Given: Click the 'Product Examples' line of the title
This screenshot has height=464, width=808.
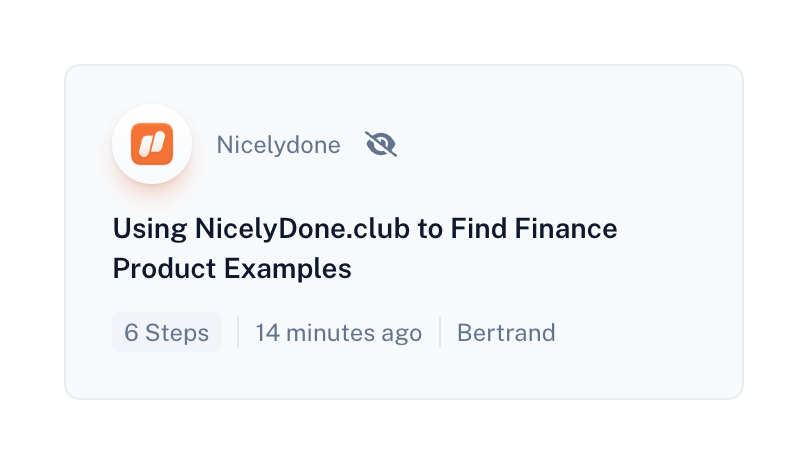Looking at the screenshot, I should 232,269.
